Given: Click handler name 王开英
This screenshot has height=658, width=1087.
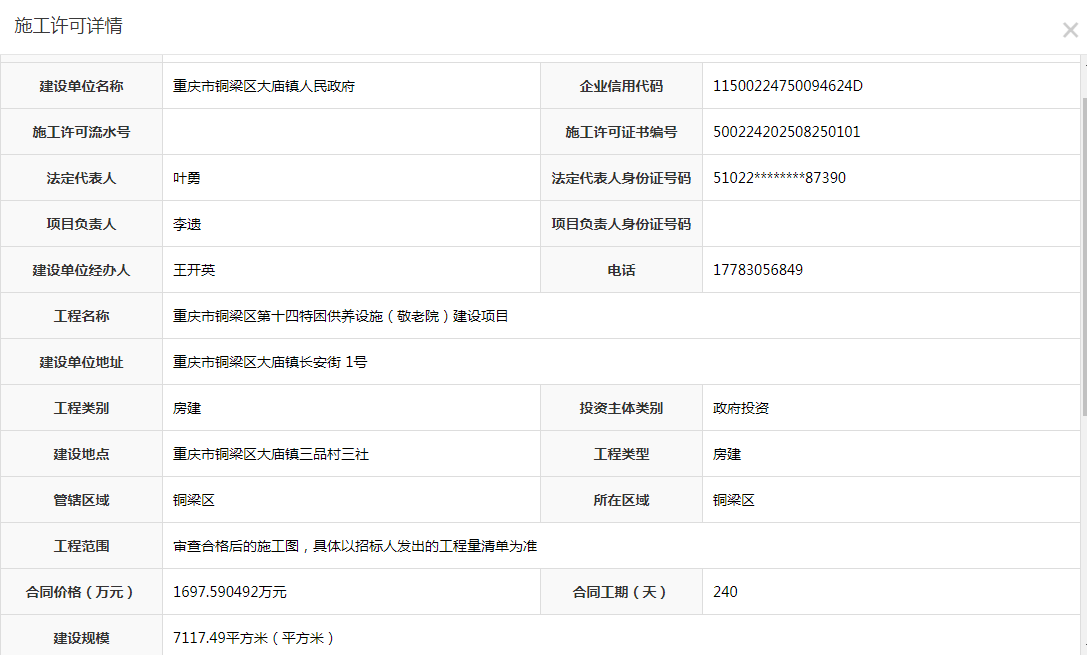Looking at the screenshot, I should [x=194, y=270].
